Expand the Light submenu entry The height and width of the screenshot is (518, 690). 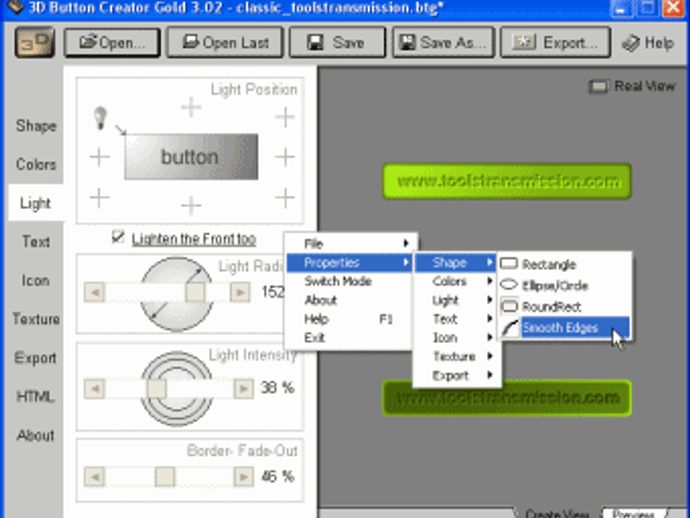[457, 300]
